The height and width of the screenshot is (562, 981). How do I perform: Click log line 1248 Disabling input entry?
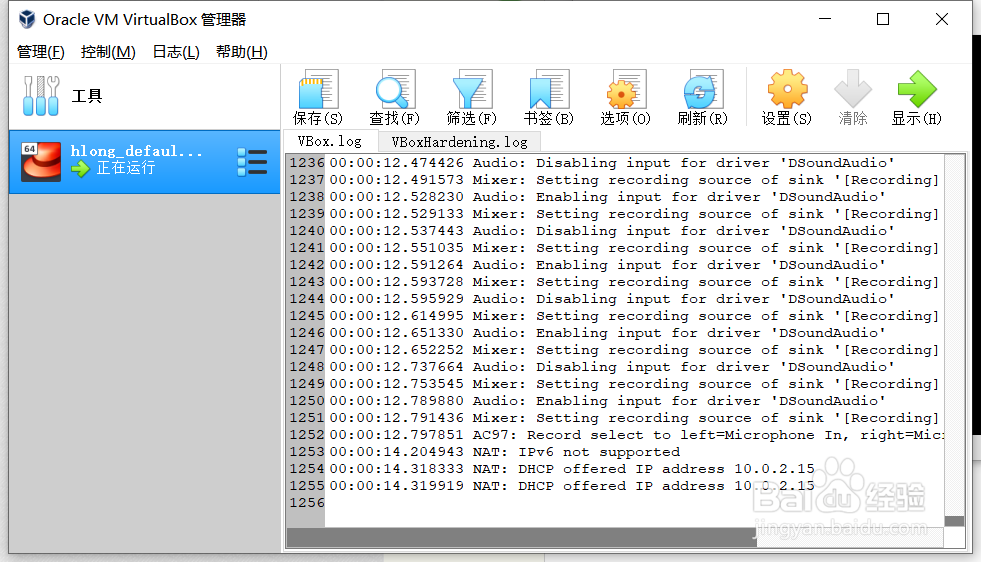pyautogui.click(x=612, y=367)
